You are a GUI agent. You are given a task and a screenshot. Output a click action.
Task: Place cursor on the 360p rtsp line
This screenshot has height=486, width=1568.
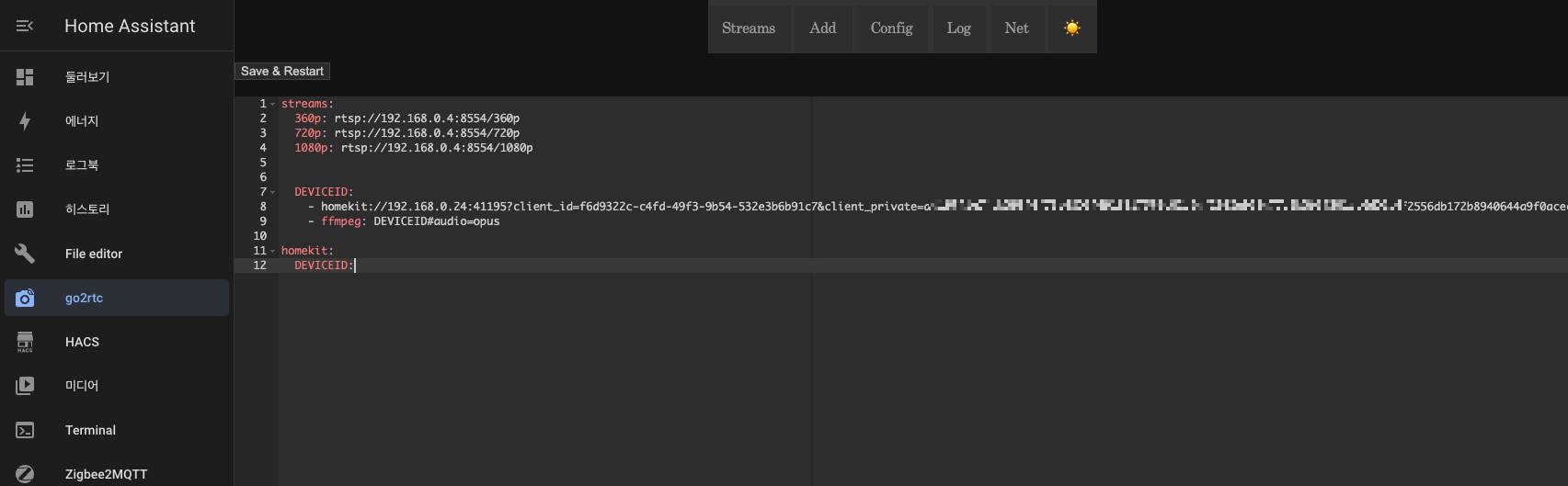(x=406, y=119)
